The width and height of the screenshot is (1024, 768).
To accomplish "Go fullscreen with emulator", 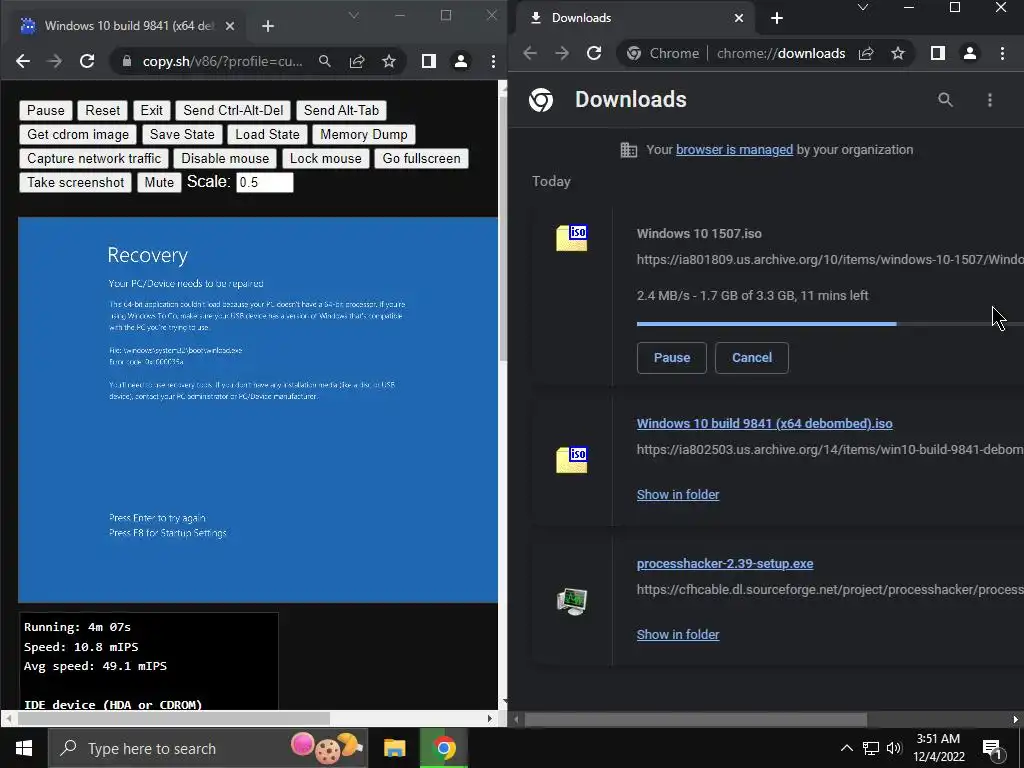I will 421,159.
